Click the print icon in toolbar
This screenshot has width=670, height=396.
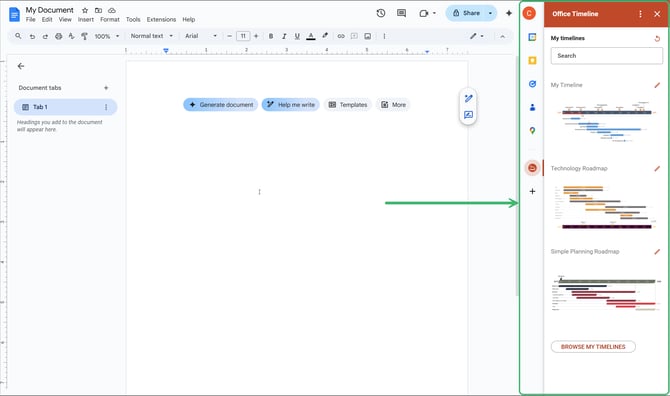(59, 36)
